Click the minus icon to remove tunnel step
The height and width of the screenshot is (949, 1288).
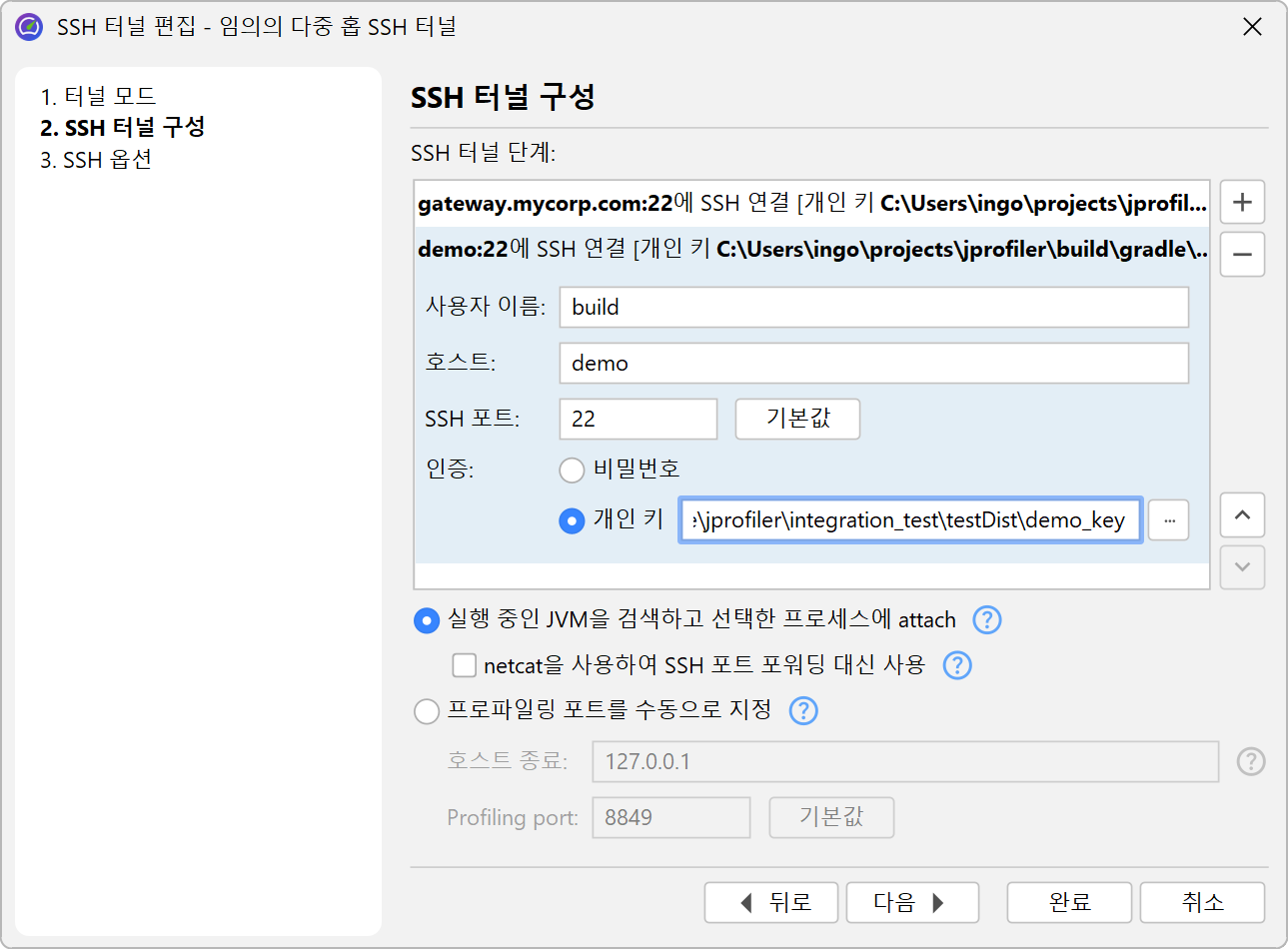(x=1242, y=255)
